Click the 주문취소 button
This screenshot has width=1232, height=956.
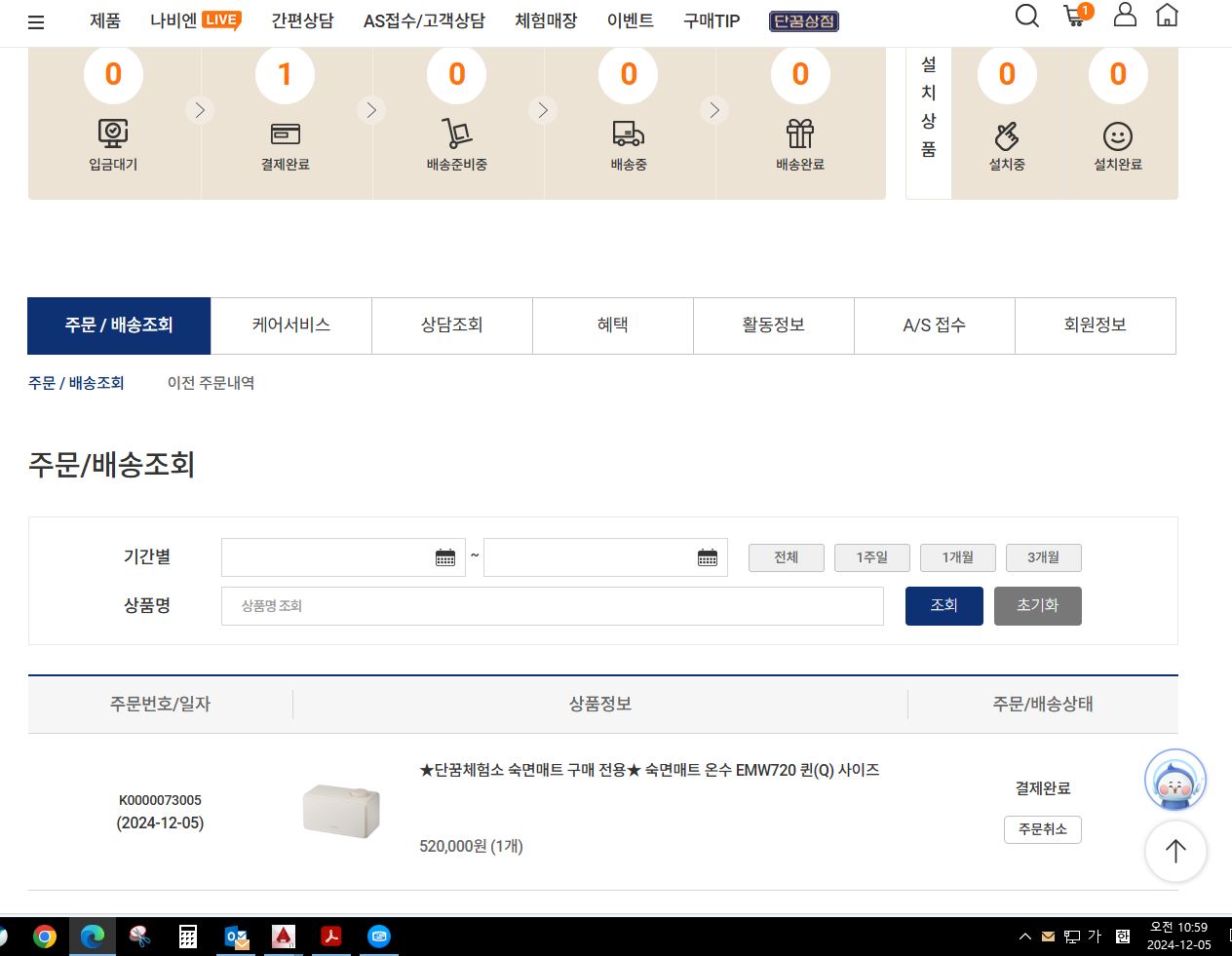[1042, 829]
